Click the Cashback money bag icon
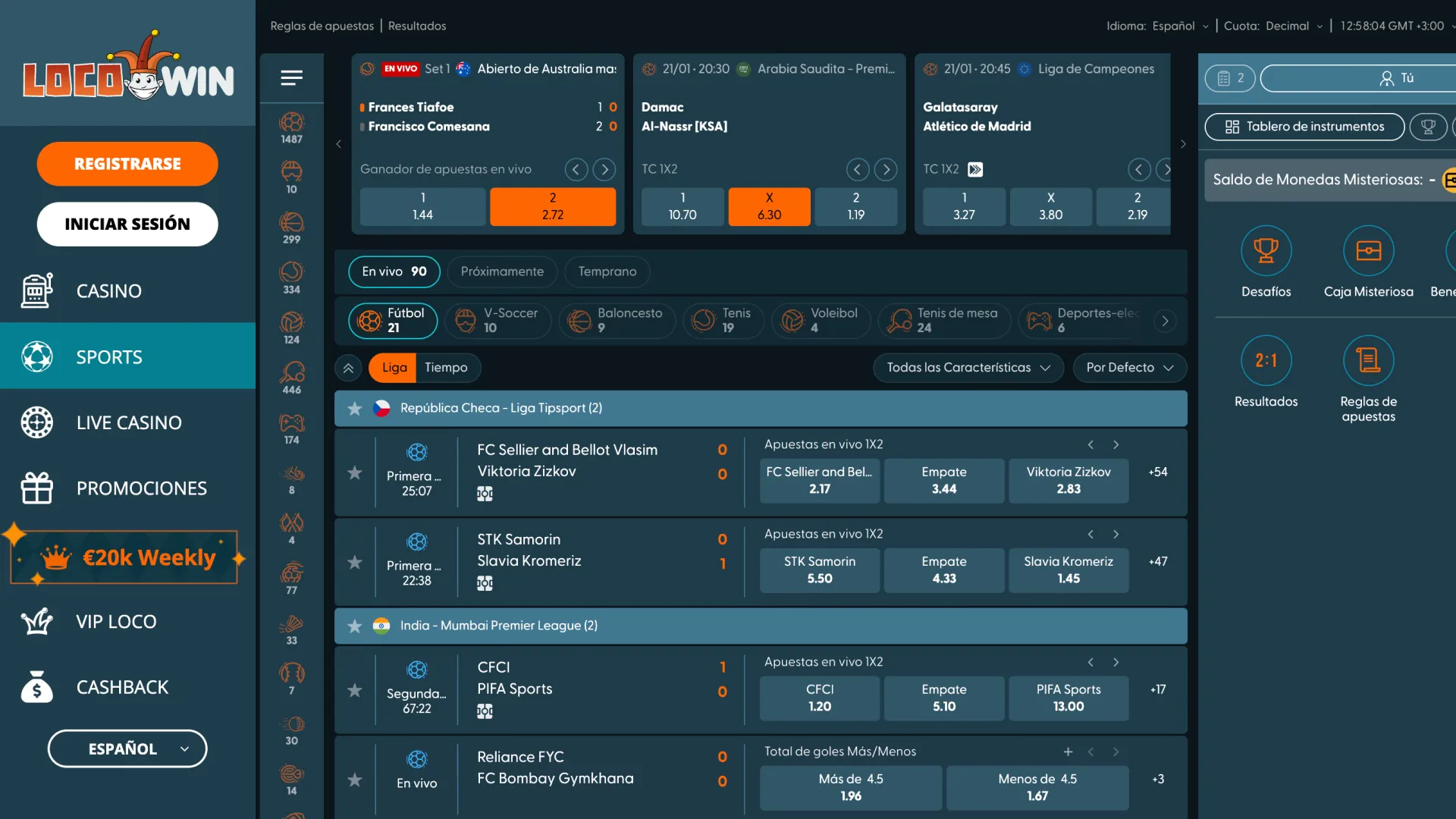This screenshot has height=819, width=1456. pyautogui.click(x=36, y=686)
